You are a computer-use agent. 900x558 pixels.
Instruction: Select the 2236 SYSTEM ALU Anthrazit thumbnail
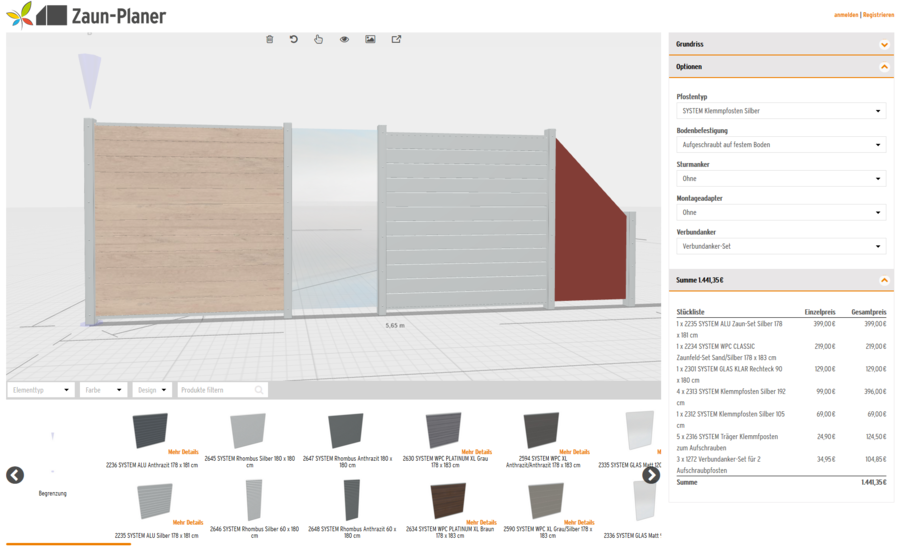coord(150,430)
